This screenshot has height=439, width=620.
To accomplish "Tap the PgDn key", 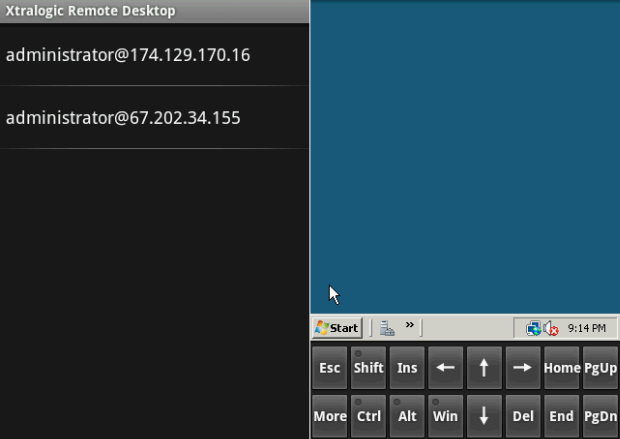I will pos(600,416).
